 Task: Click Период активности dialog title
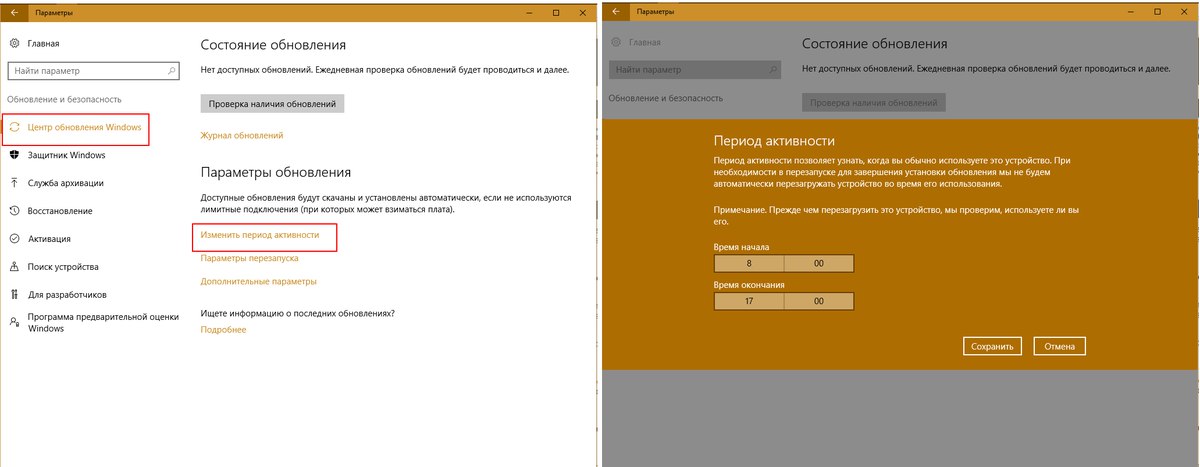pos(775,140)
